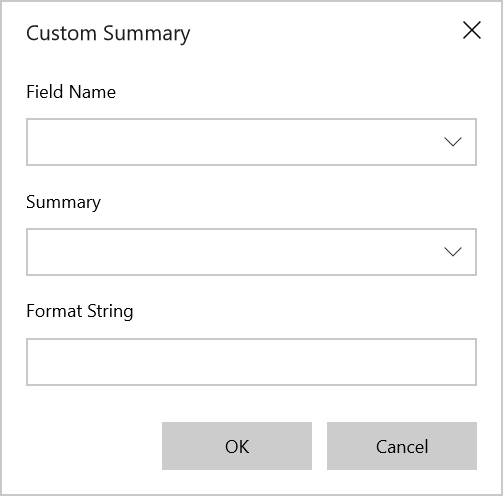
Task: Click the Custom Summary title text
Action: [108, 34]
